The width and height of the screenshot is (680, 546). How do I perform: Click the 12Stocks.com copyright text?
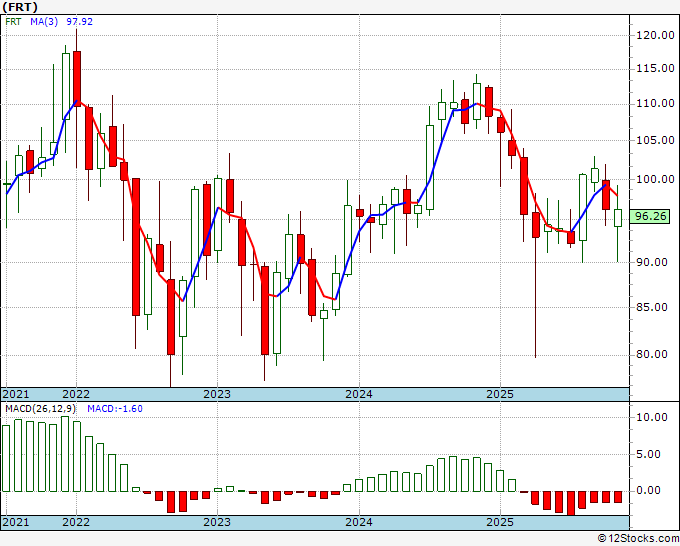click(638, 539)
